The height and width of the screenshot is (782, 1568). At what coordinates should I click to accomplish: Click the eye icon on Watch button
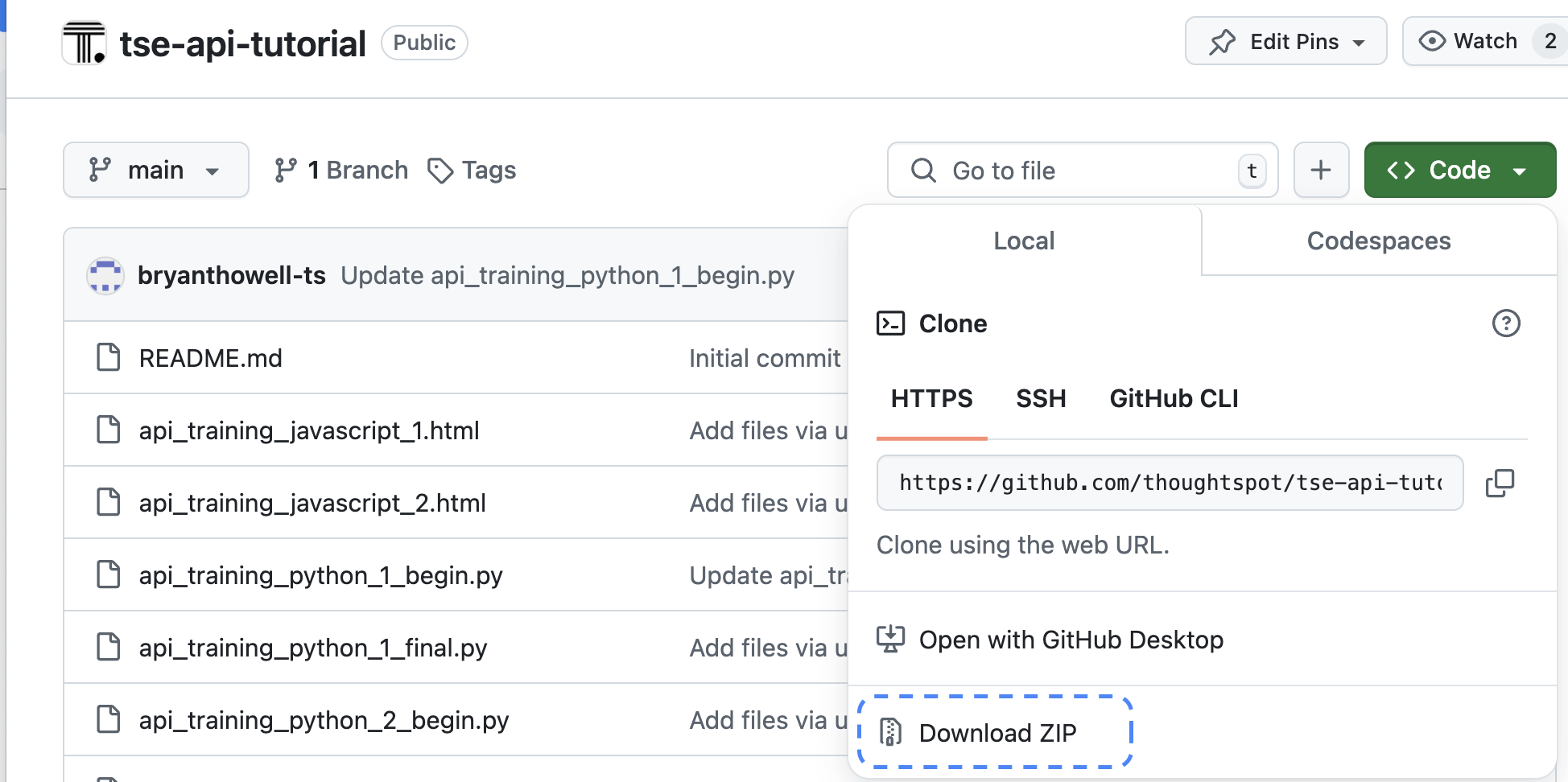tap(1432, 41)
